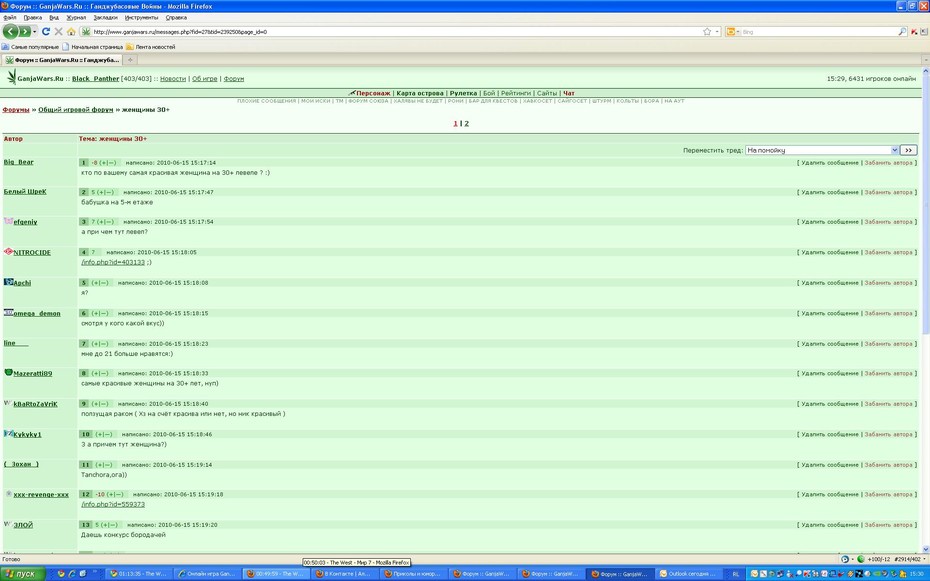
Task: Click the RL language indicator in taskbar
Action: click(735, 574)
